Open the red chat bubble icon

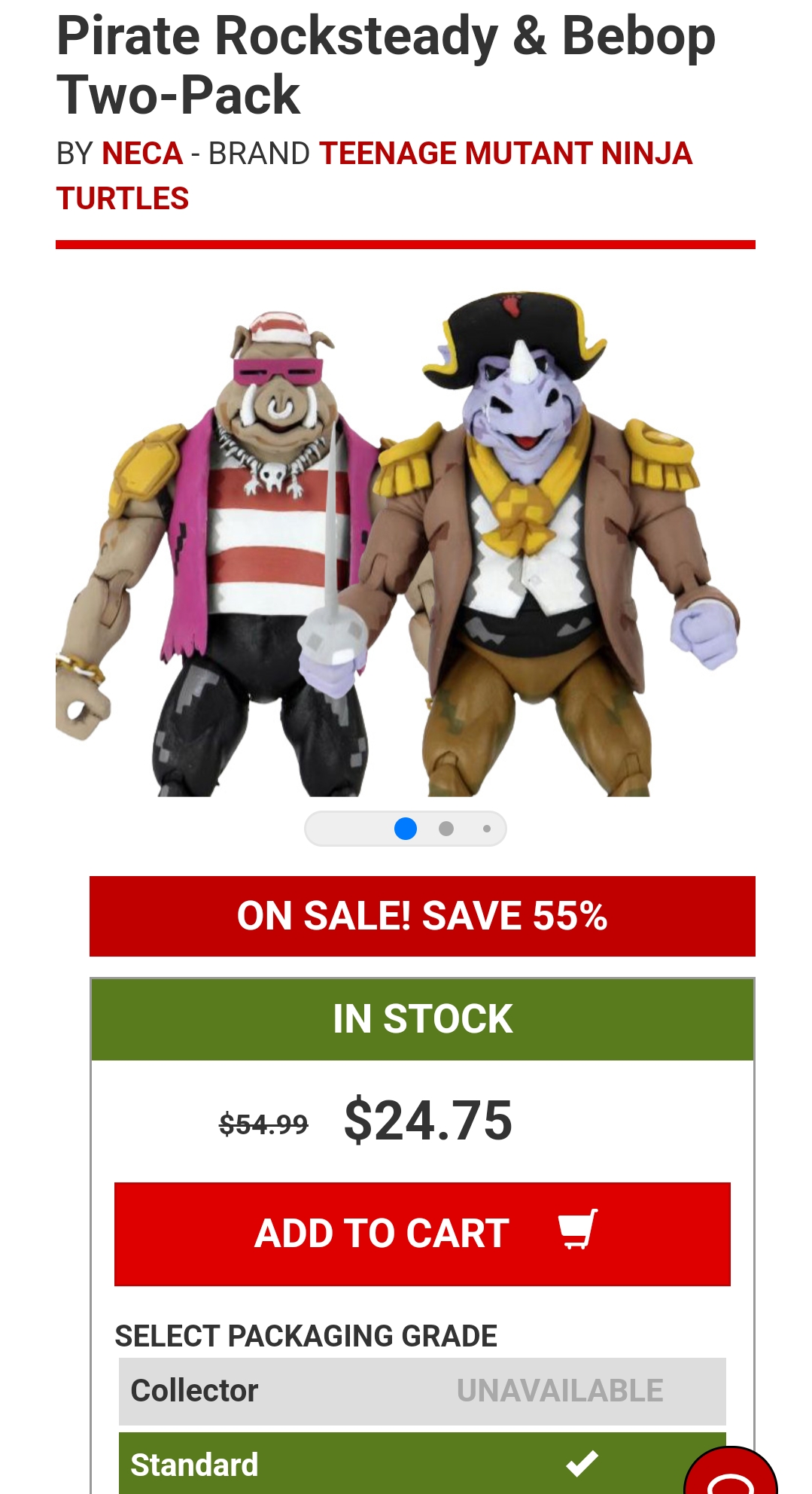coord(731,1471)
